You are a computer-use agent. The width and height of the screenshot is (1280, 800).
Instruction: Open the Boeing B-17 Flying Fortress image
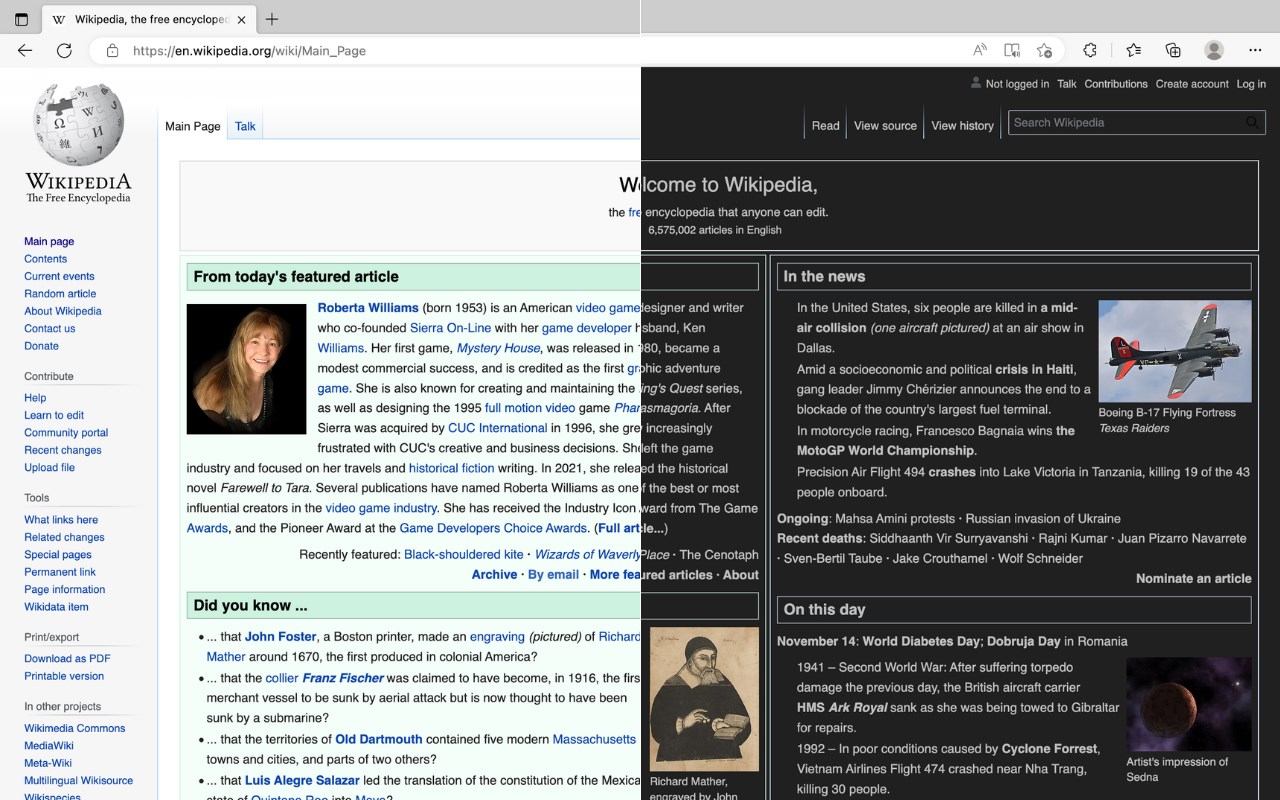[x=1175, y=351]
